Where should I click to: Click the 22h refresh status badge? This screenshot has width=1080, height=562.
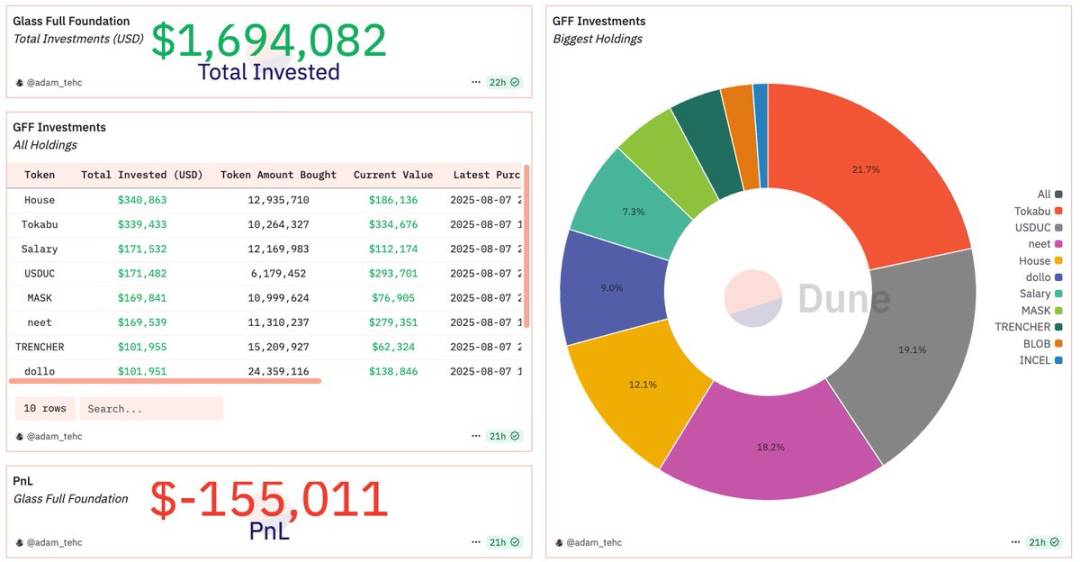pos(504,82)
